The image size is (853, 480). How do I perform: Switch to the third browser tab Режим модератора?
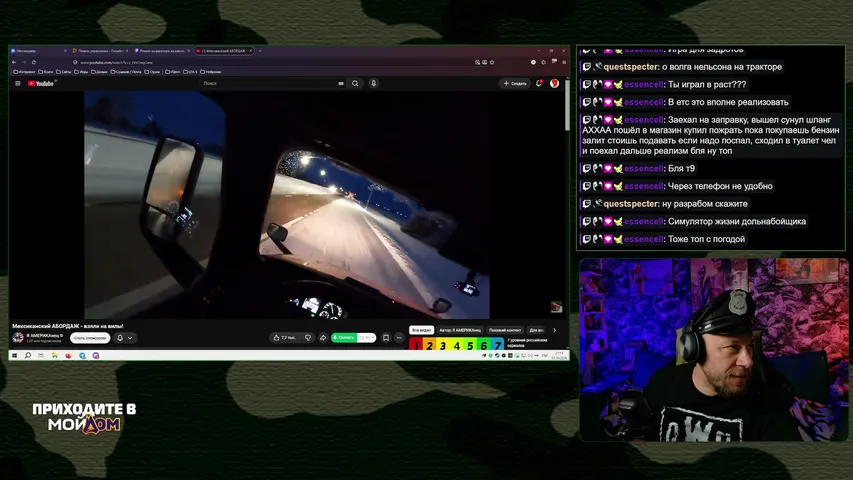click(162, 51)
